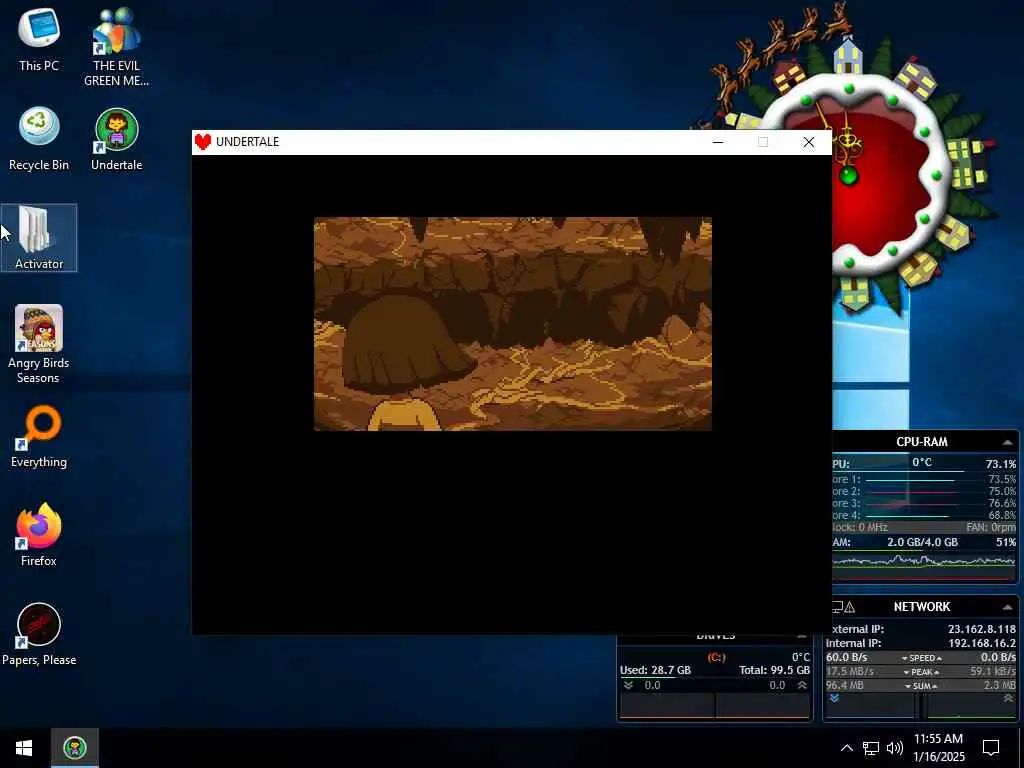Screen dimensions: 1024x768
Task: Select the Angry Birds Seasons shortcut
Action: tap(39, 344)
